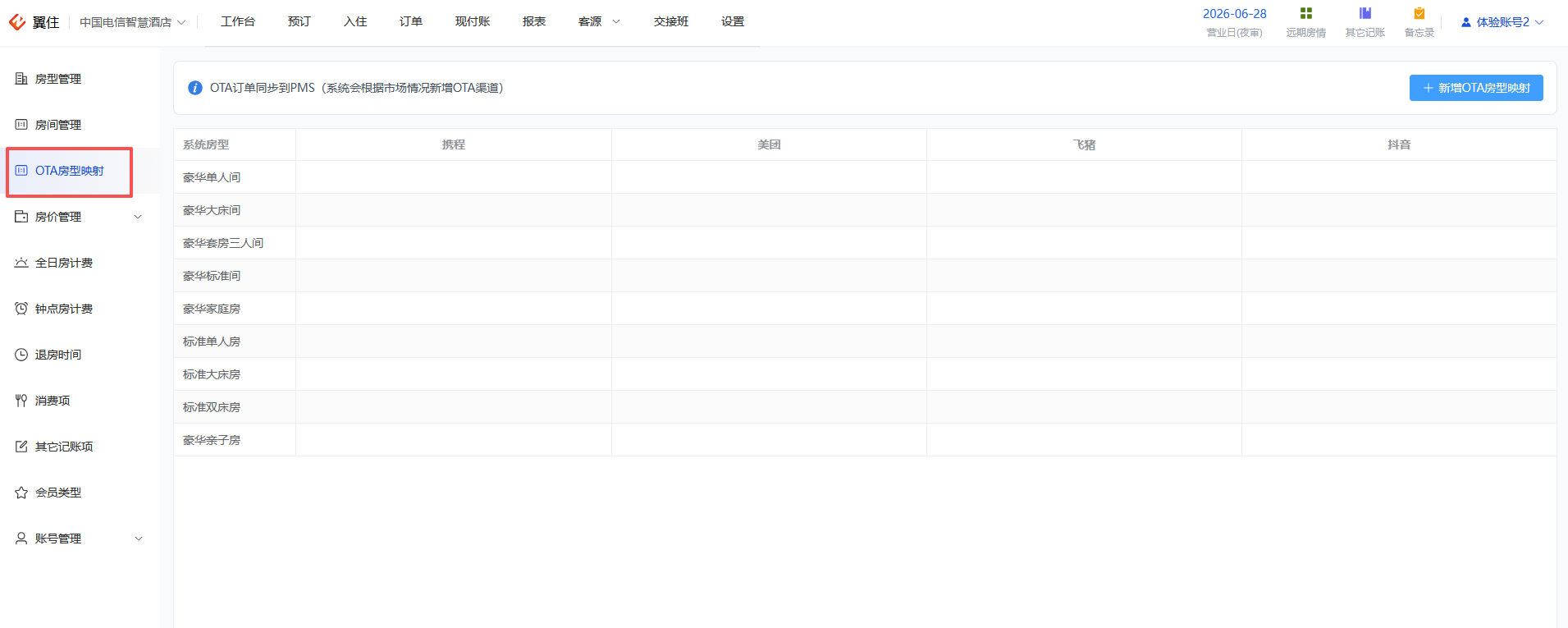Image resolution: width=1568 pixels, height=628 pixels.
Task: Click the 翼住 logo icon
Action: (x=17, y=21)
